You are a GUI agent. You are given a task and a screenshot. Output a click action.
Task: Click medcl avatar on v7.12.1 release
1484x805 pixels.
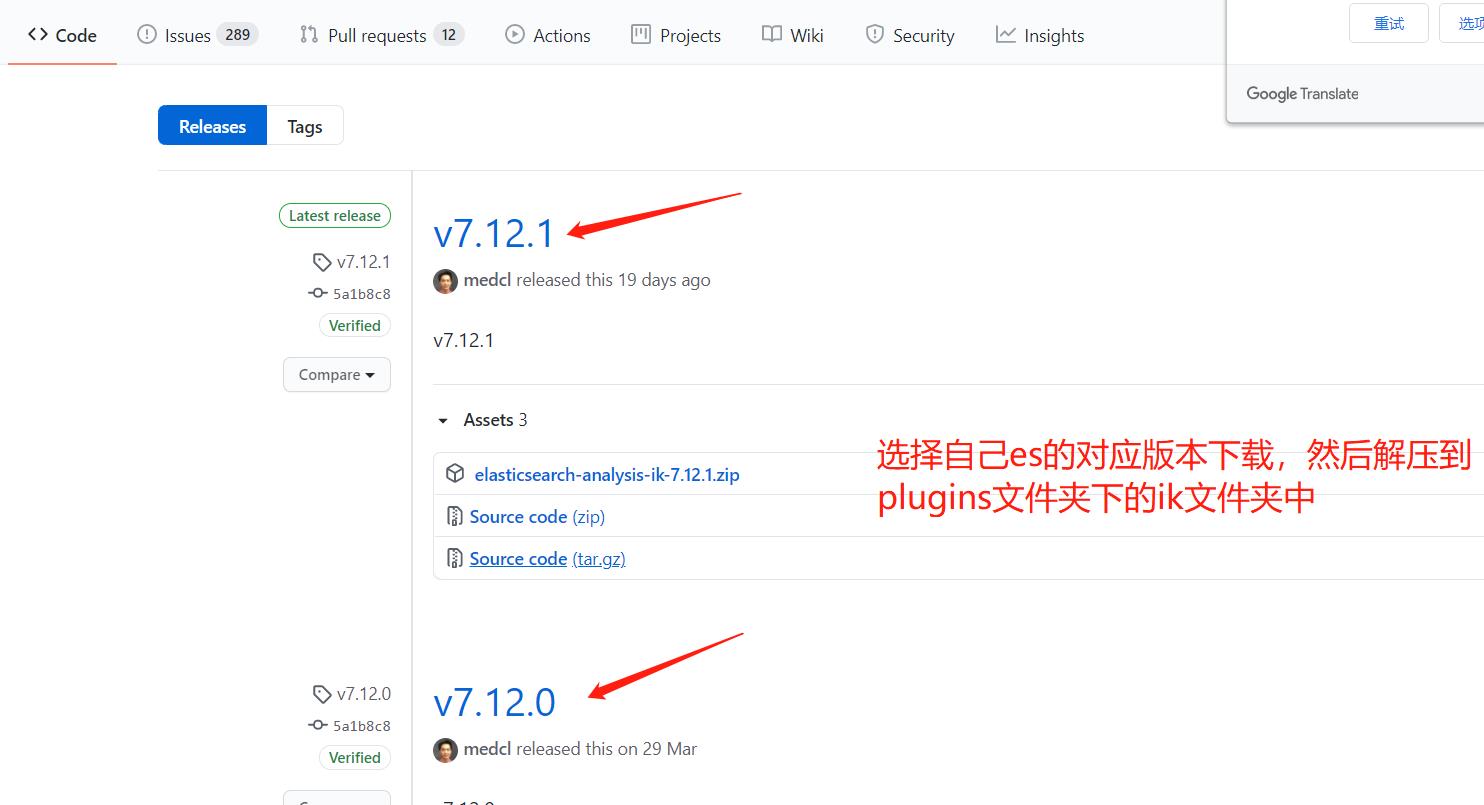pyautogui.click(x=445, y=281)
